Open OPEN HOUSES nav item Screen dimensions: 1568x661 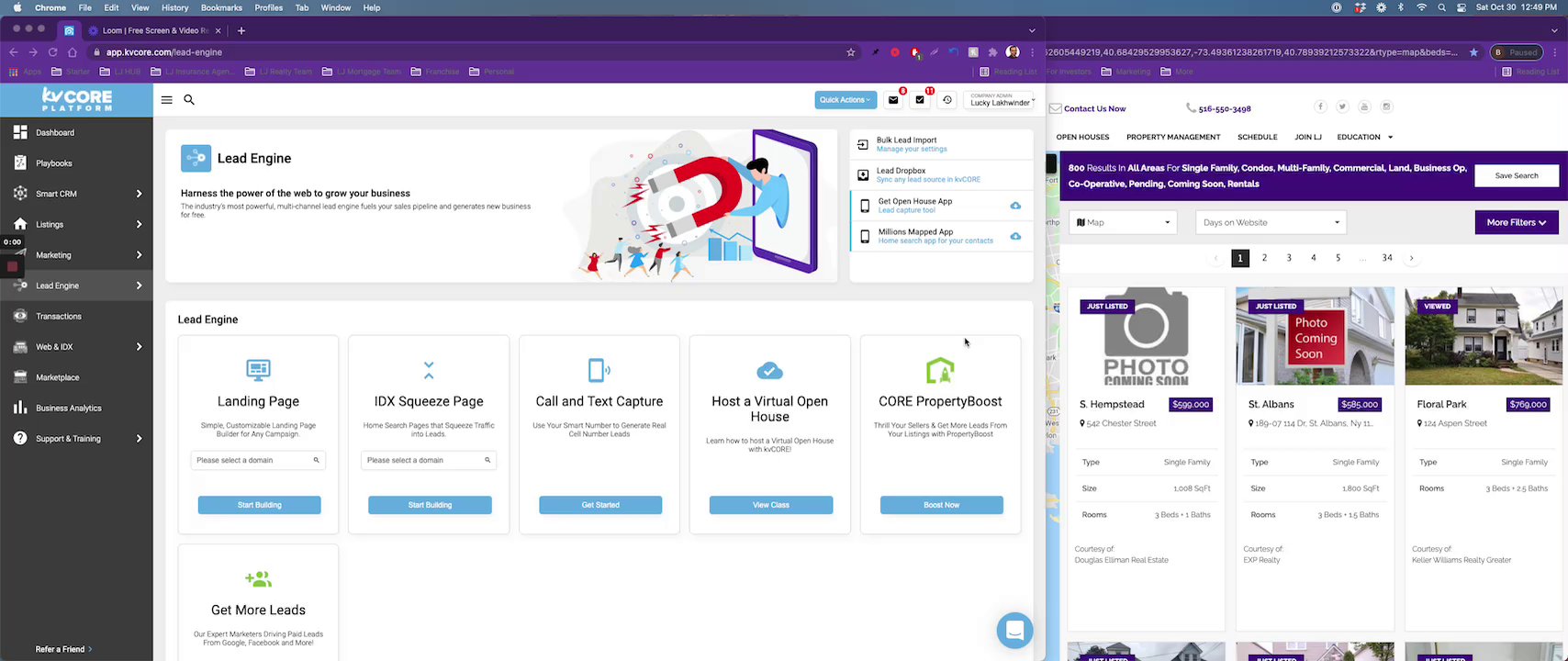(1082, 137)
